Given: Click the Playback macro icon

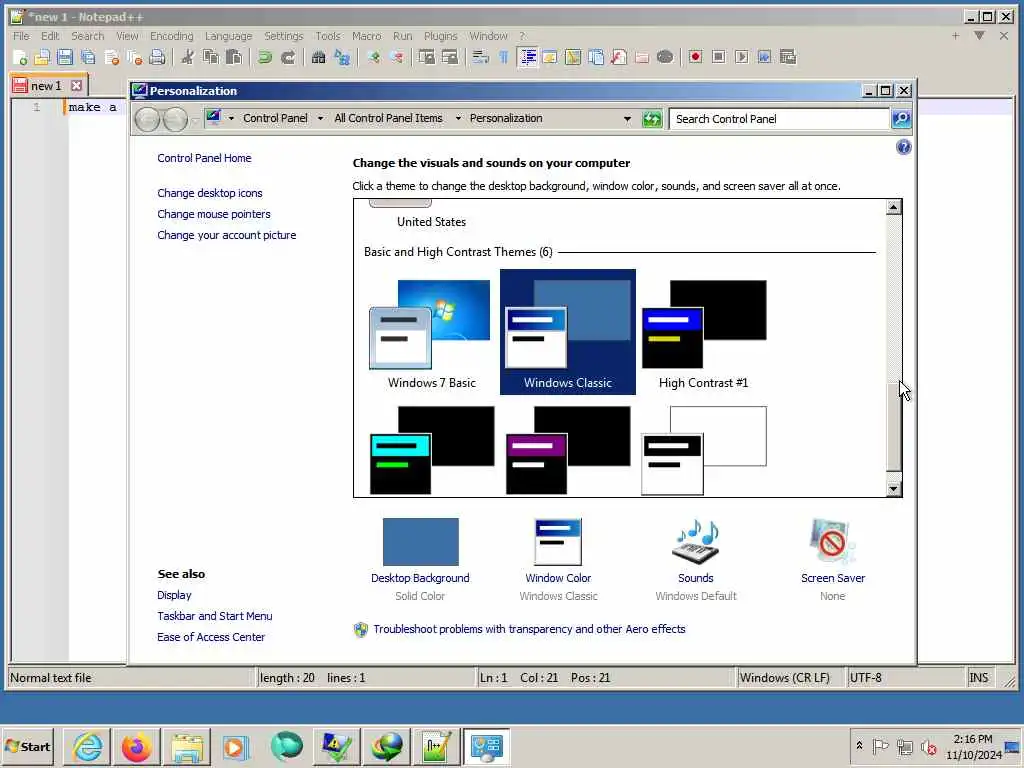Looking at the screenshot, I should click(741, 57).
